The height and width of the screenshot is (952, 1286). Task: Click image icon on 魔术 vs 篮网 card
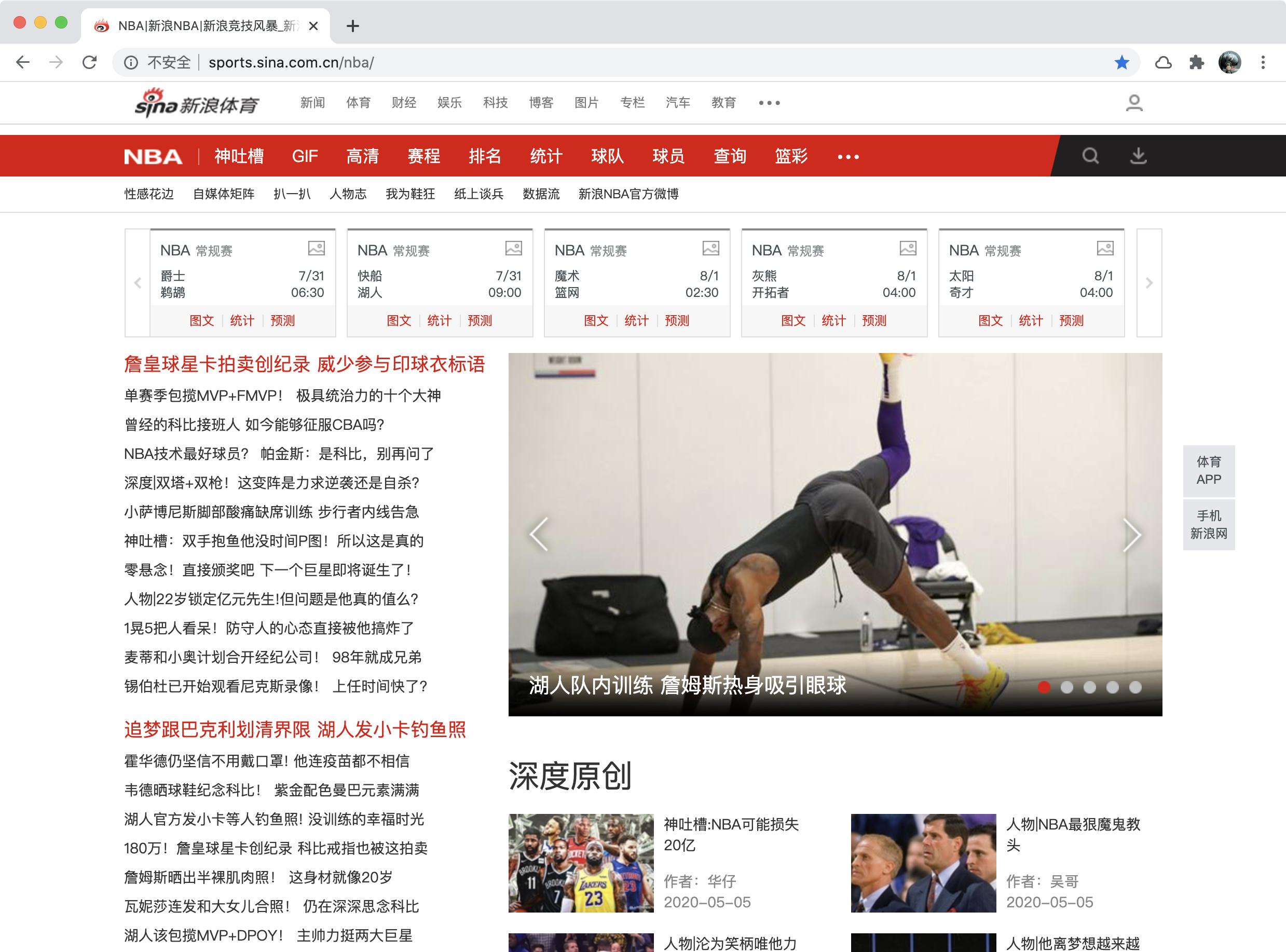(x=710, y=248)
